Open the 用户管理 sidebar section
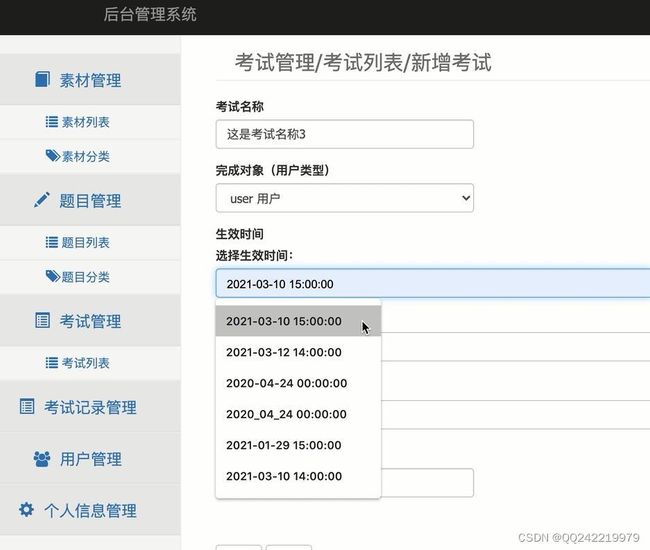The height and width of the screenshot is (550, 650). [x=90, y=459]
